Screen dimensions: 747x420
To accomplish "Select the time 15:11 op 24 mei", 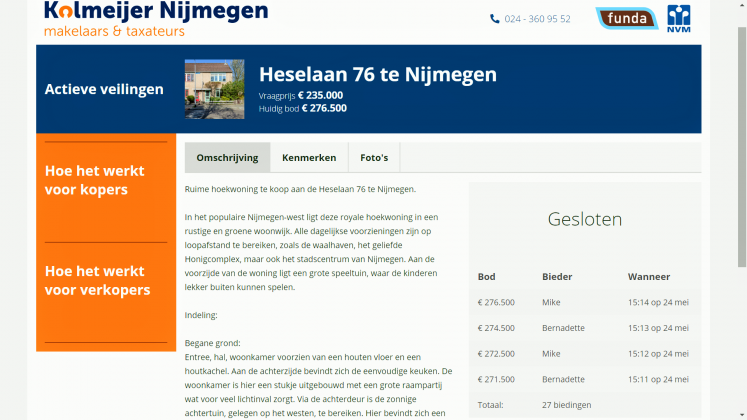I will [x=658, y=380].
